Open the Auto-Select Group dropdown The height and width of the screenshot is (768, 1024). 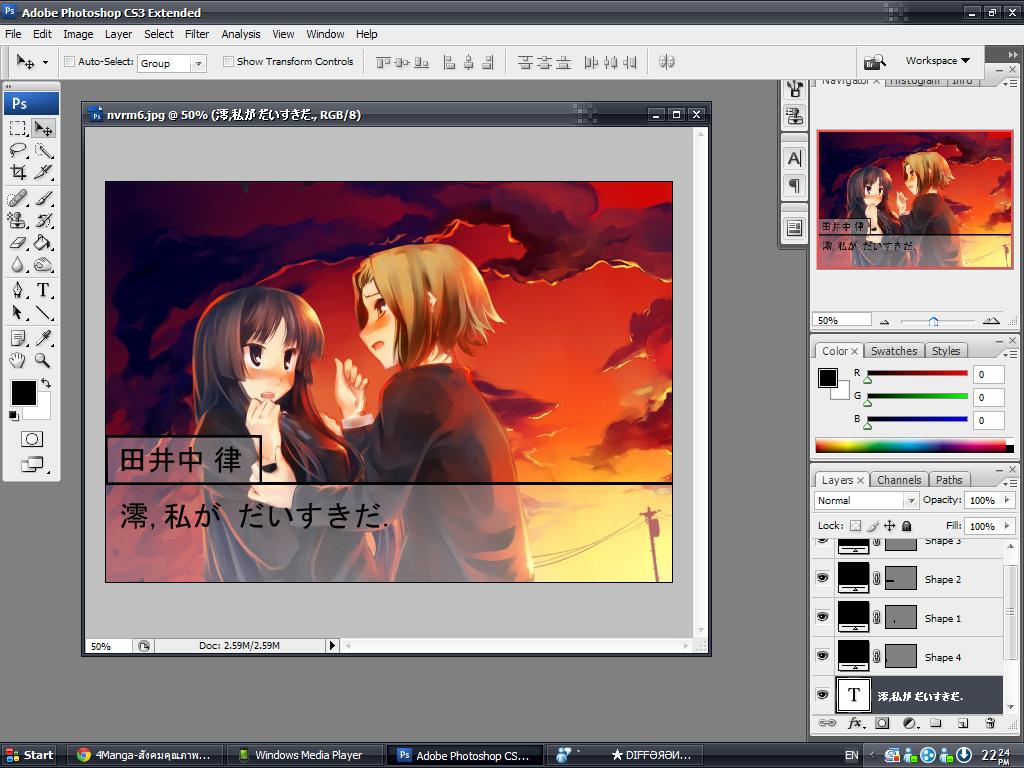click(198, 63)
